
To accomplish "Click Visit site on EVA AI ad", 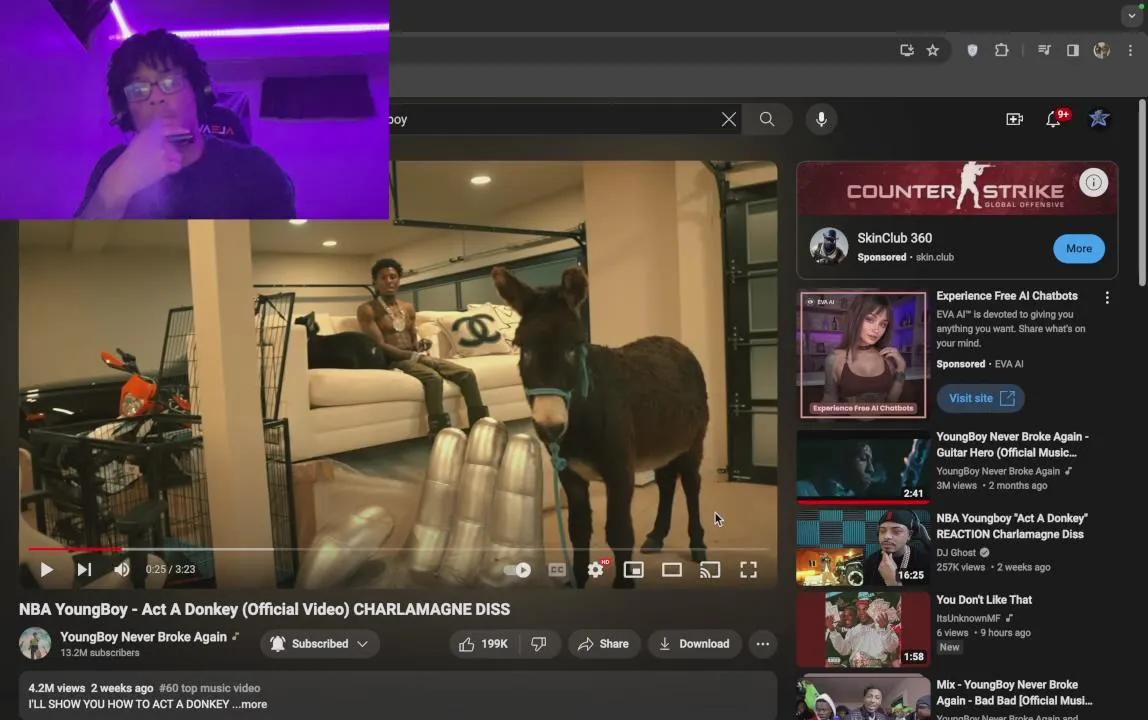I will (980, 398).
